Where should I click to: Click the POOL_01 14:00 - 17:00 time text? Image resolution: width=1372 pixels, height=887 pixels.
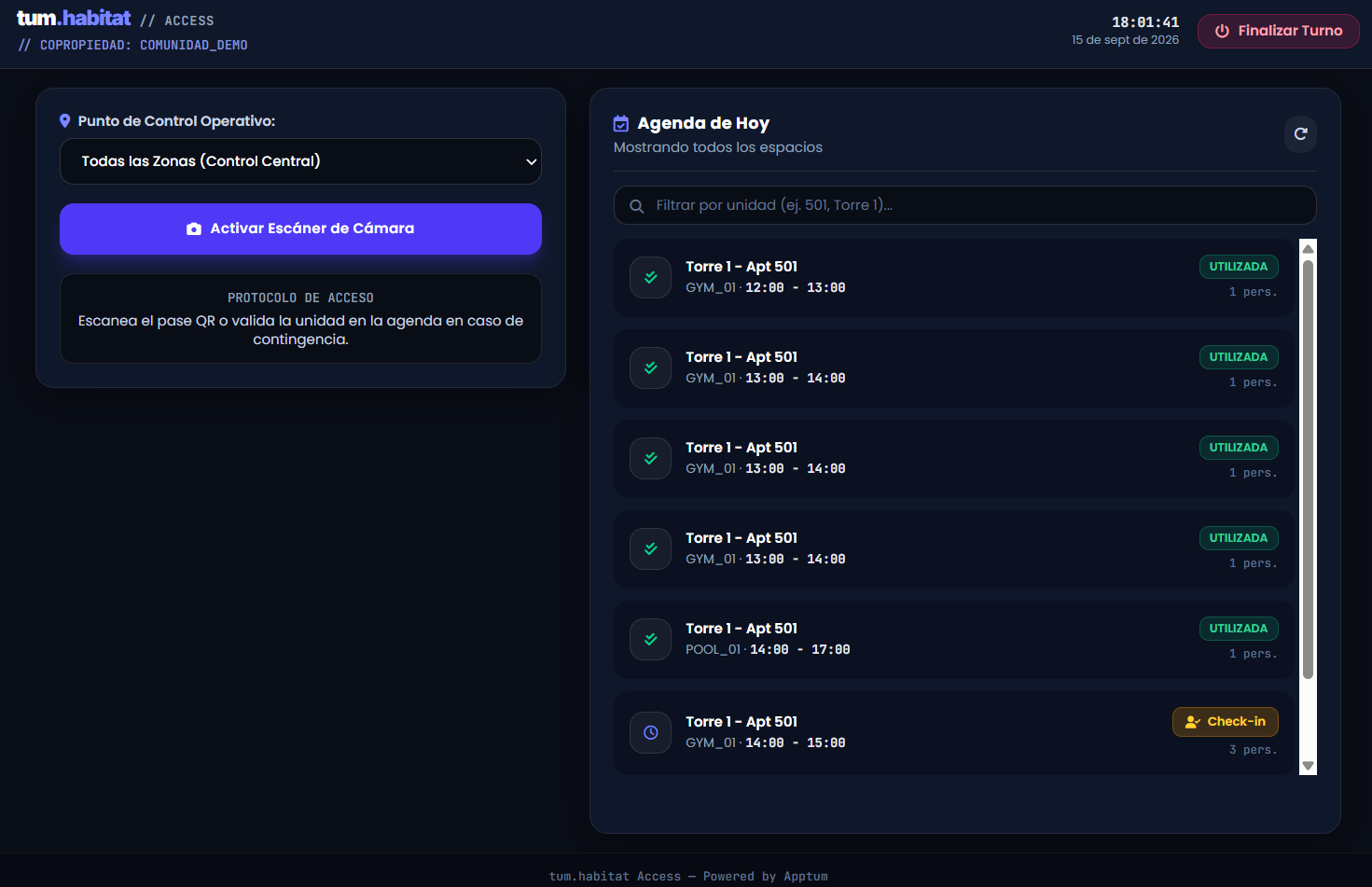coord(768,650)
